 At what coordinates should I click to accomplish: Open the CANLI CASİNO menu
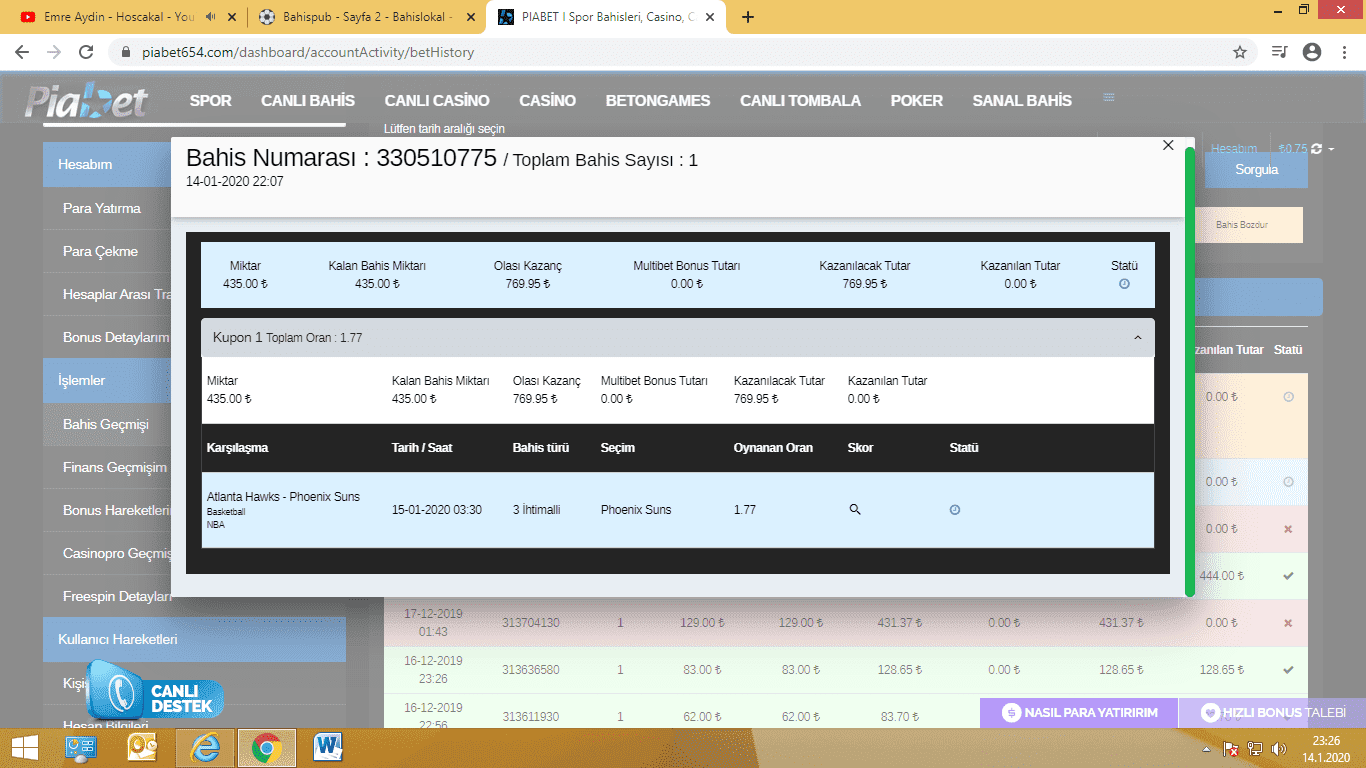tap(437, 101)
